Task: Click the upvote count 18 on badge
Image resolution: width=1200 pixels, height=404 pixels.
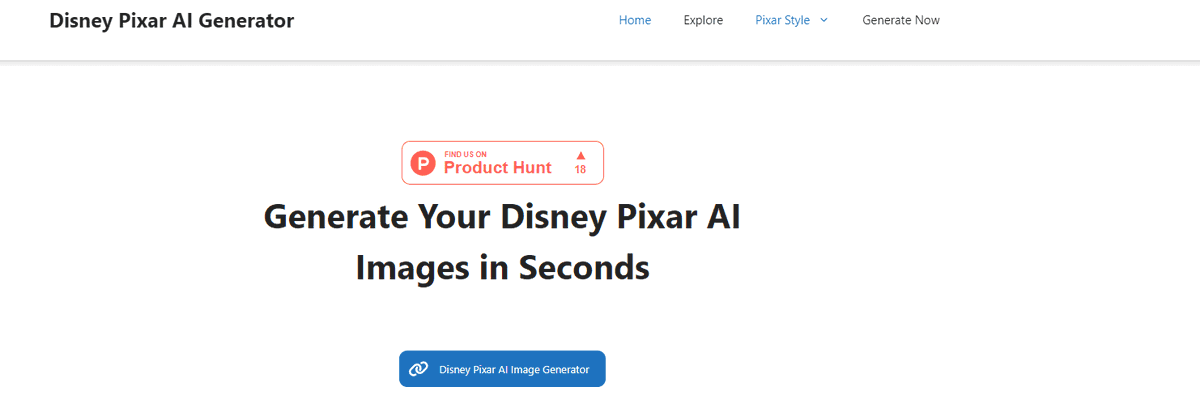Action: tap(580, 170)
